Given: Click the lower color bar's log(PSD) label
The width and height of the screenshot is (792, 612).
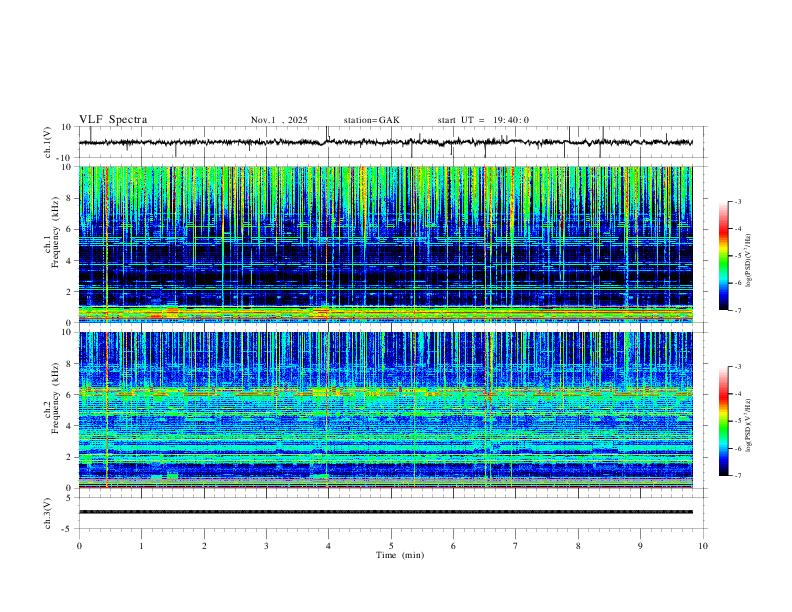Looking at the screenshot, I should (x=749, y=425).
